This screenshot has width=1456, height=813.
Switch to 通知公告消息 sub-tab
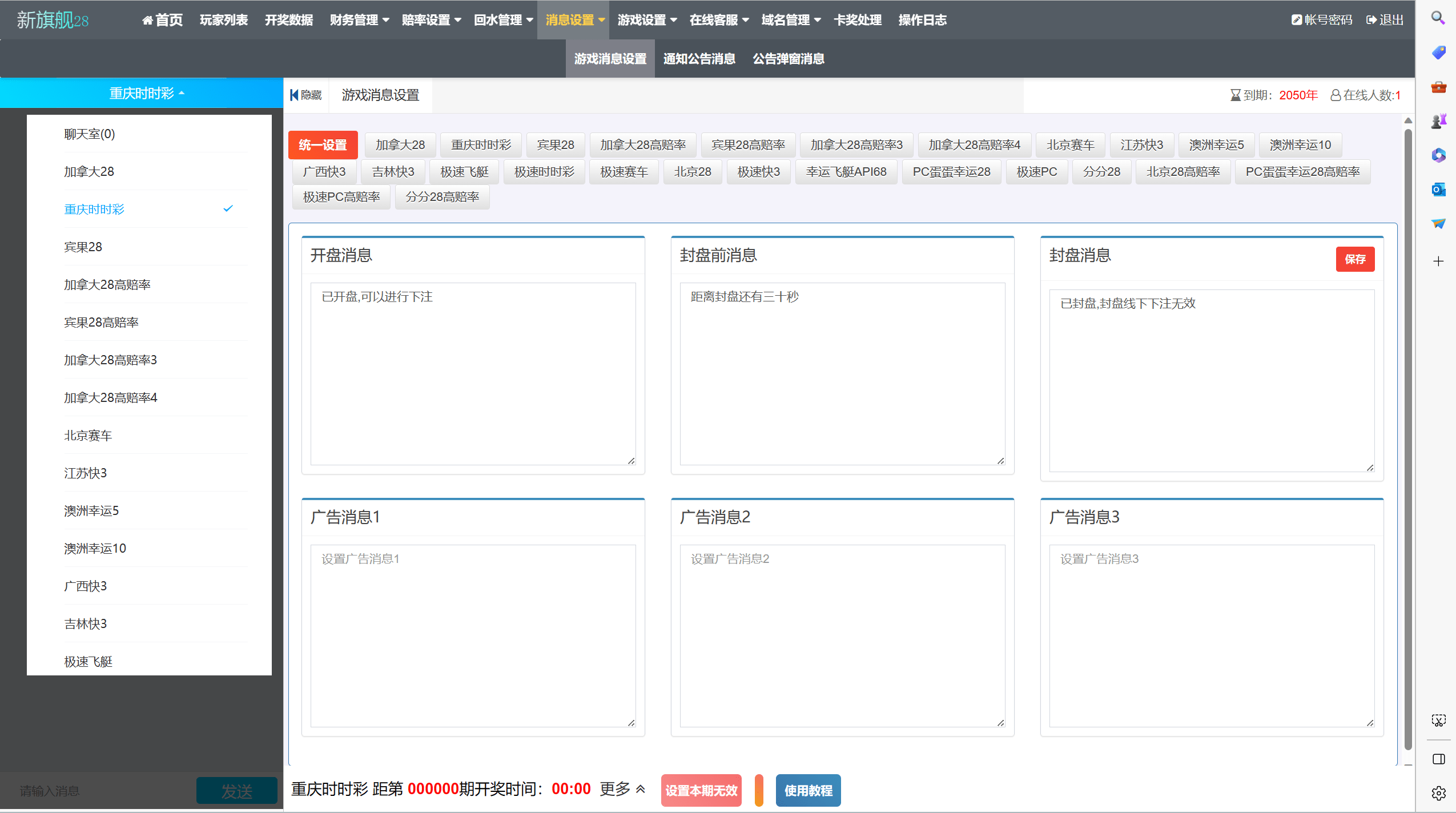699,59
